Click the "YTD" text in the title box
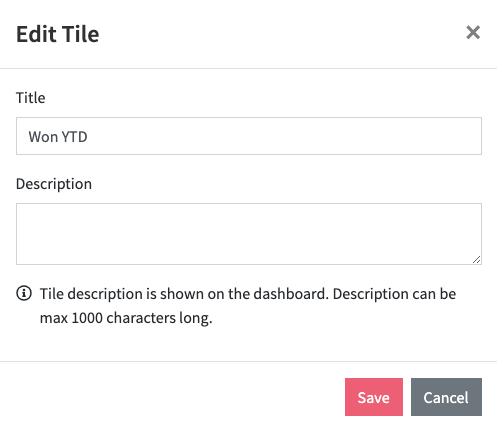Image resolution: width=497 pixels, height=429 pixels. point(75,137)
